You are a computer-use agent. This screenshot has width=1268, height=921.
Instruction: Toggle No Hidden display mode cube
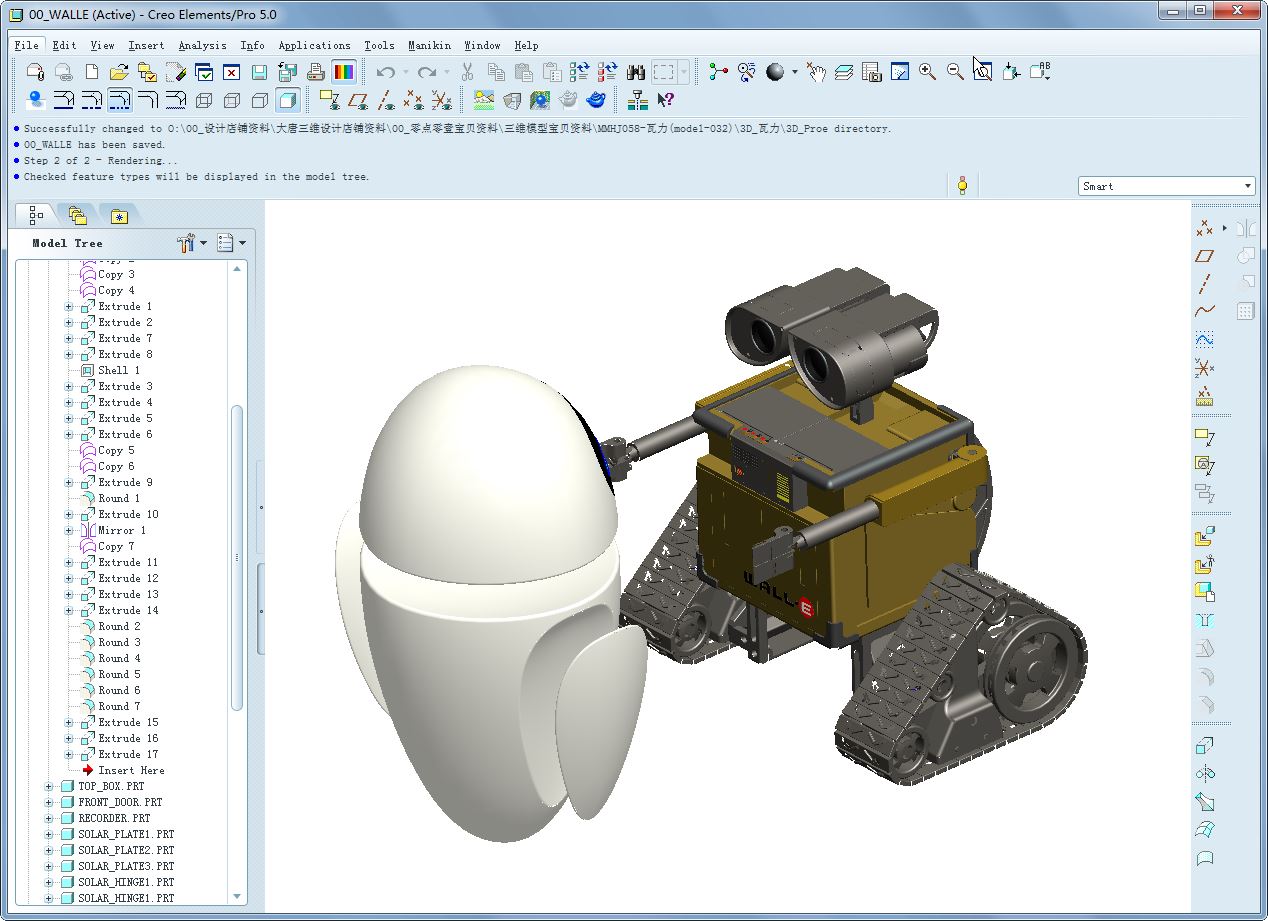point(260,100)
